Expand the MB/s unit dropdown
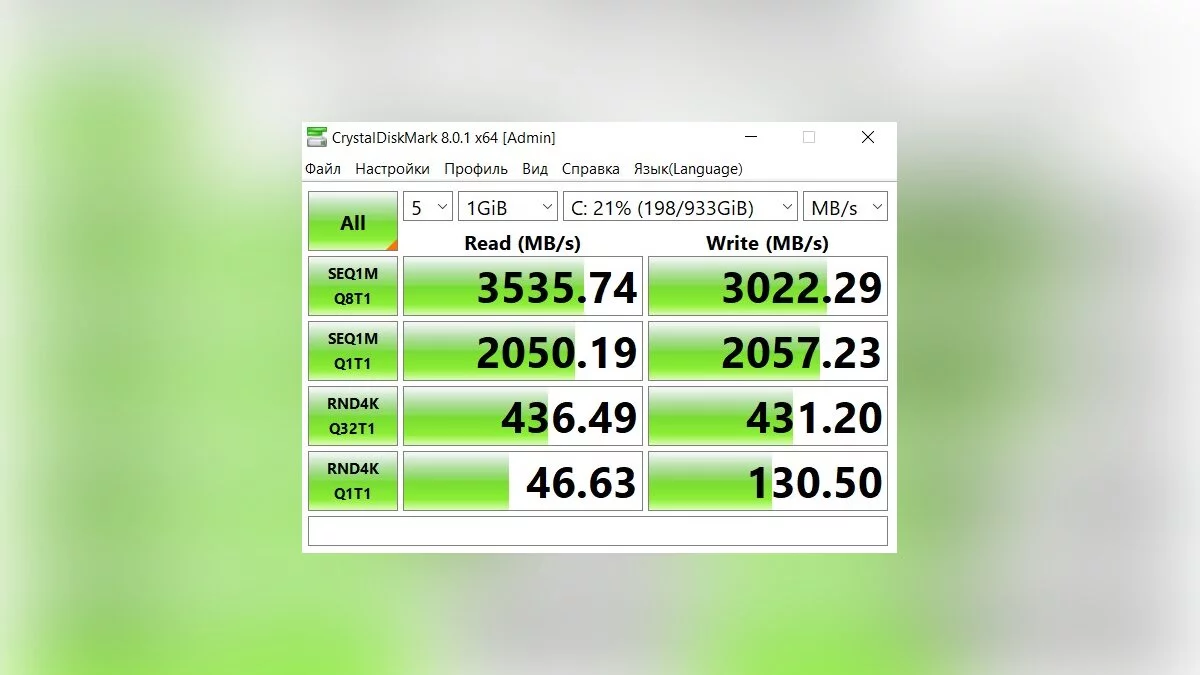The height and width of the screenshot is (675, 1200). (x=845, y=207)
